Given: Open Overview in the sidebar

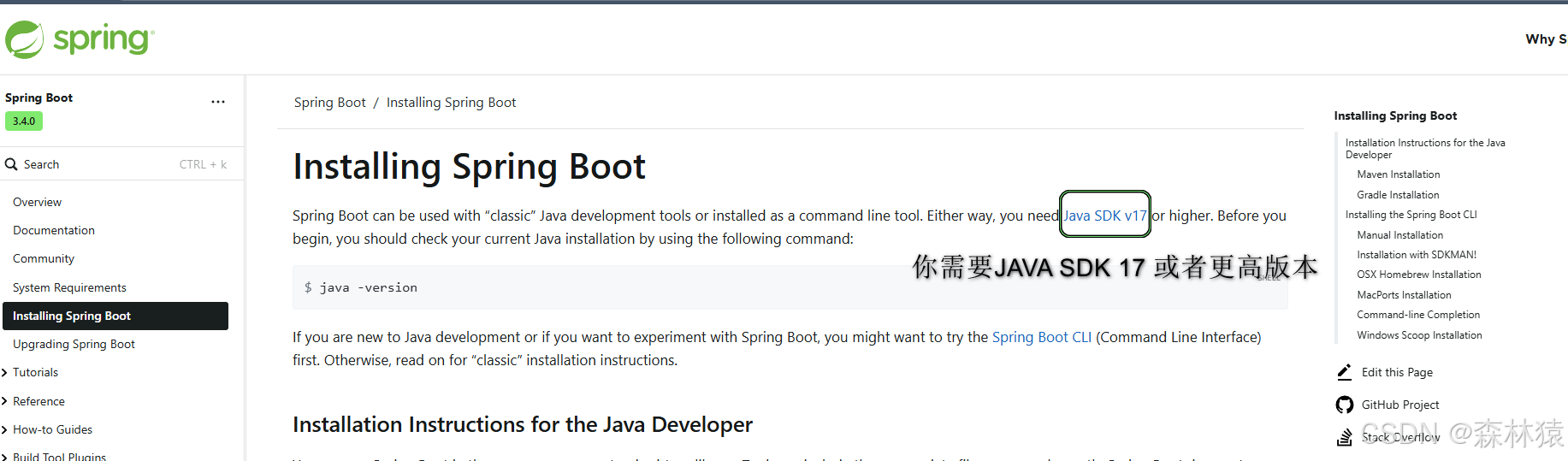Looking at the screenshot, I should [x=37, y=202].
